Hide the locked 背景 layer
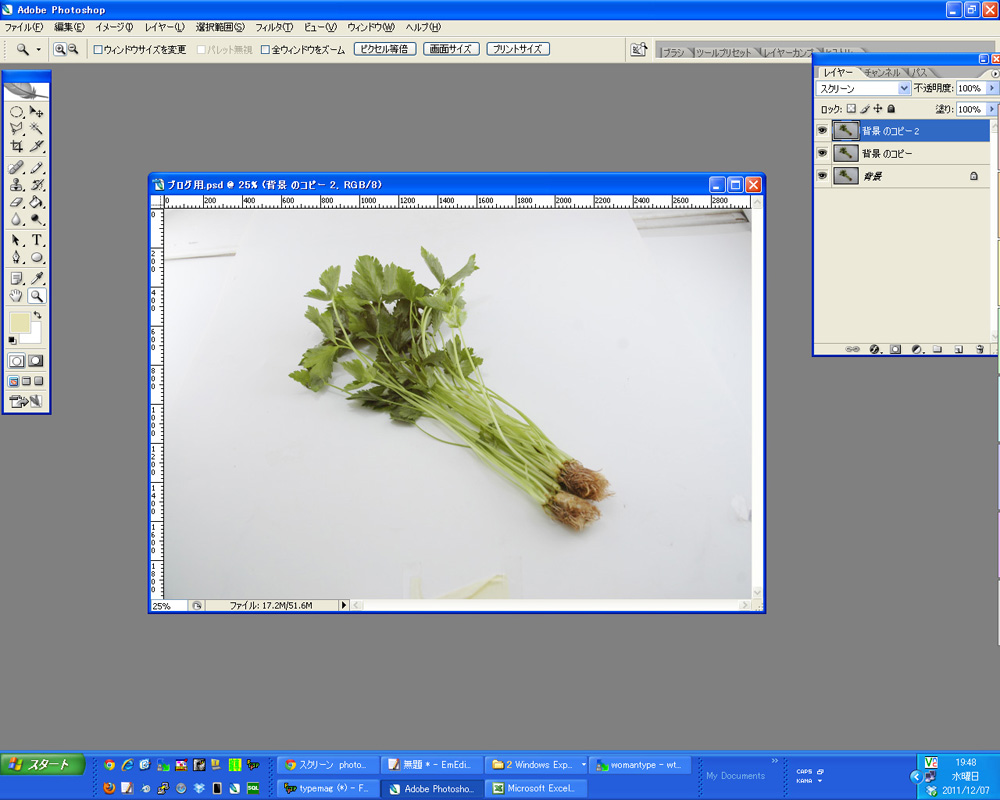This screenshot has height=800, width=1000. [x=822, y=175]
